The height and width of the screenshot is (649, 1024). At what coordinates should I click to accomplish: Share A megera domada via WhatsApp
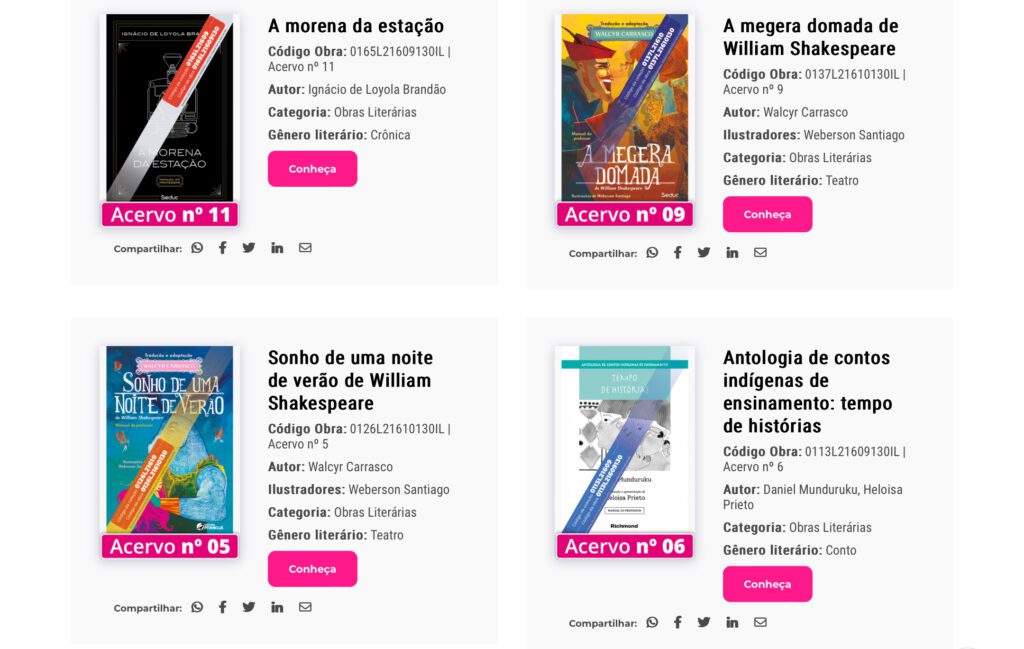click(x=652, y=253)
